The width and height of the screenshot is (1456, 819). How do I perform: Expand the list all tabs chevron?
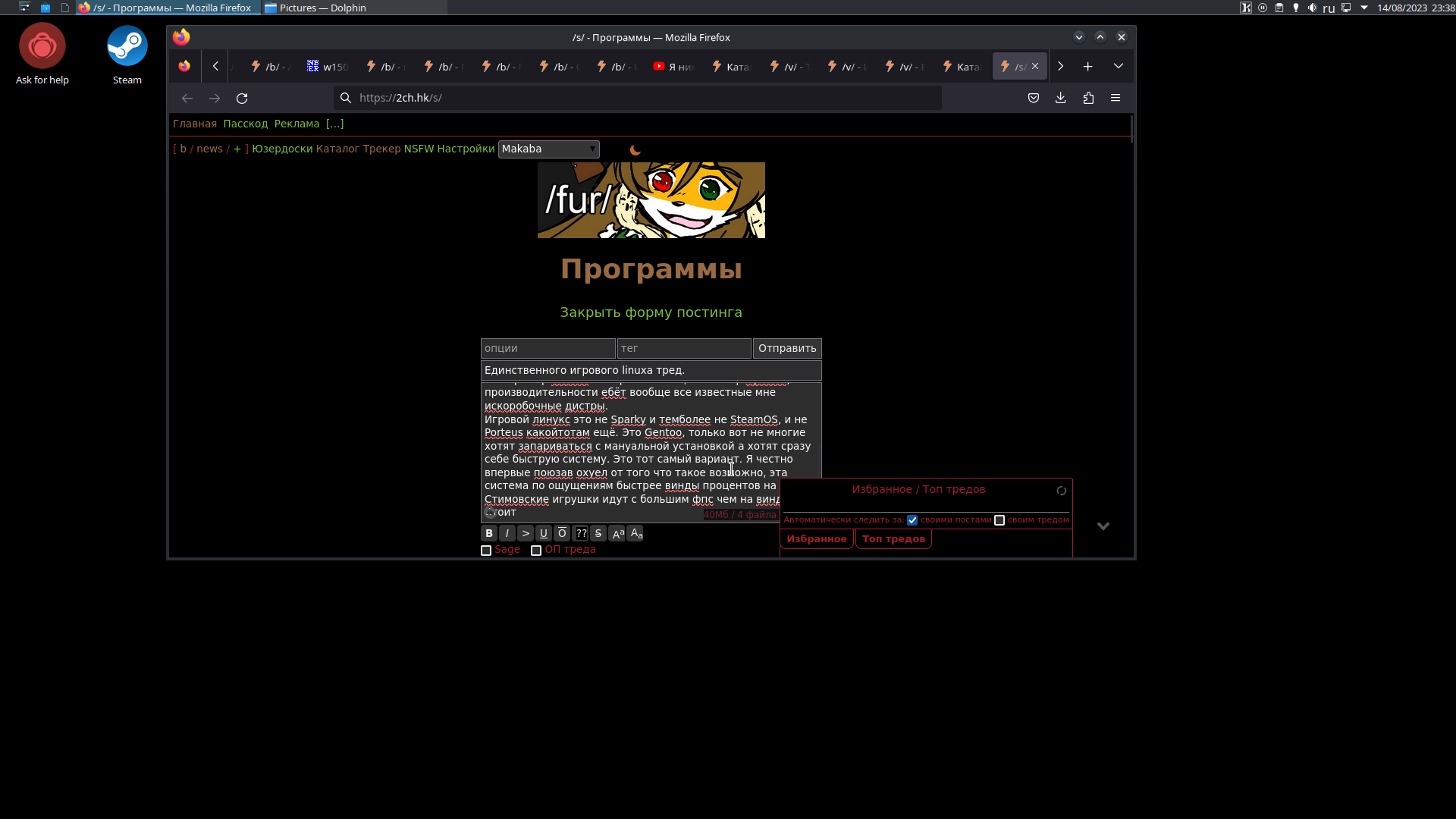click(x=1118, y=67)
